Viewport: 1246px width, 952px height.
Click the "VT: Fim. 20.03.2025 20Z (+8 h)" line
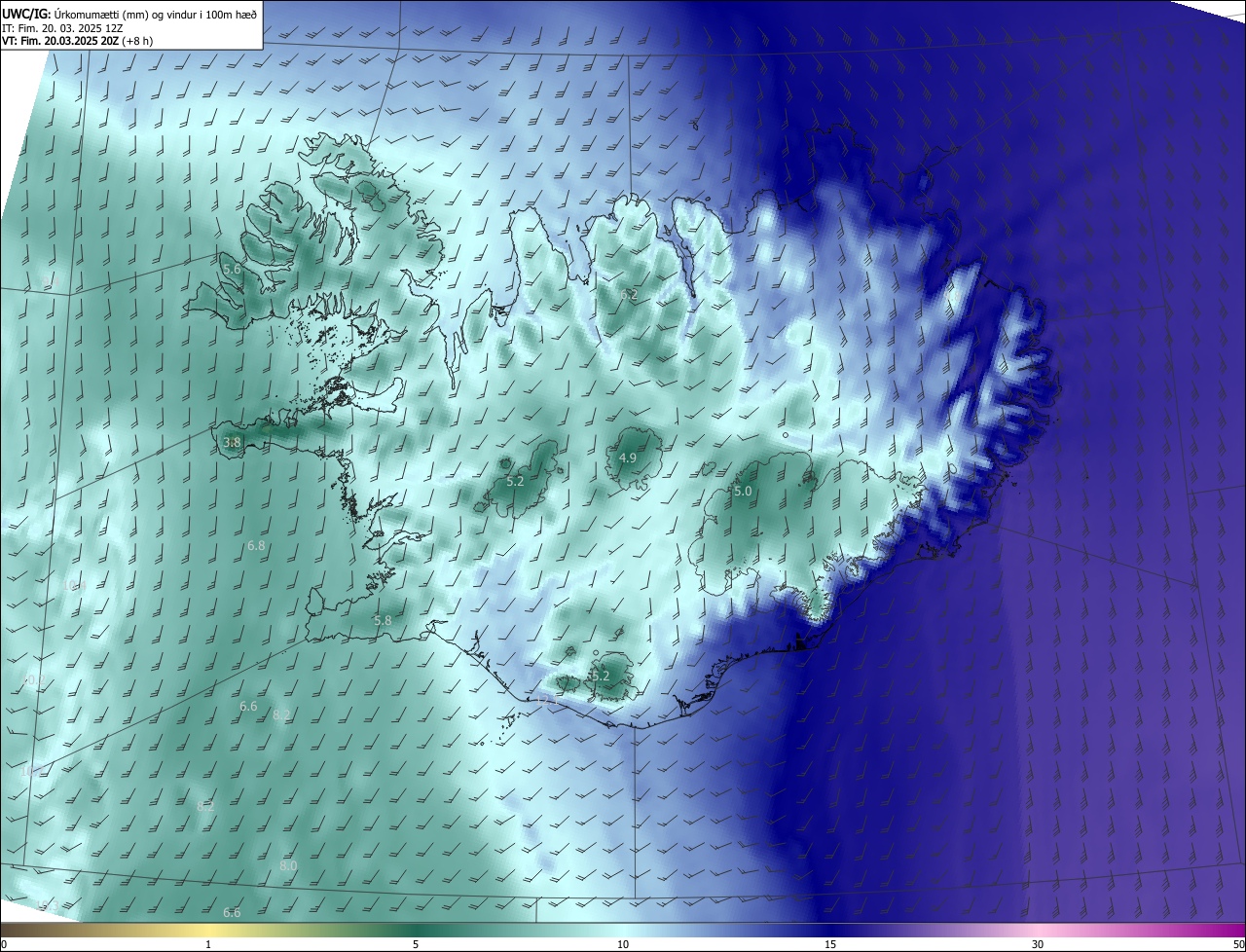point(77,41)
